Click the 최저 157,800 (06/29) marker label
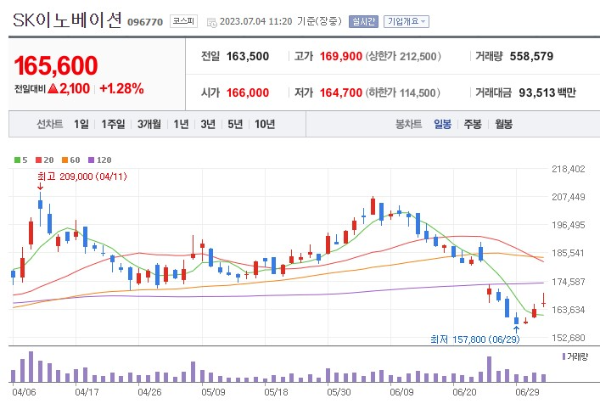This screenshot has height=414, width=600. pos(475,339)
